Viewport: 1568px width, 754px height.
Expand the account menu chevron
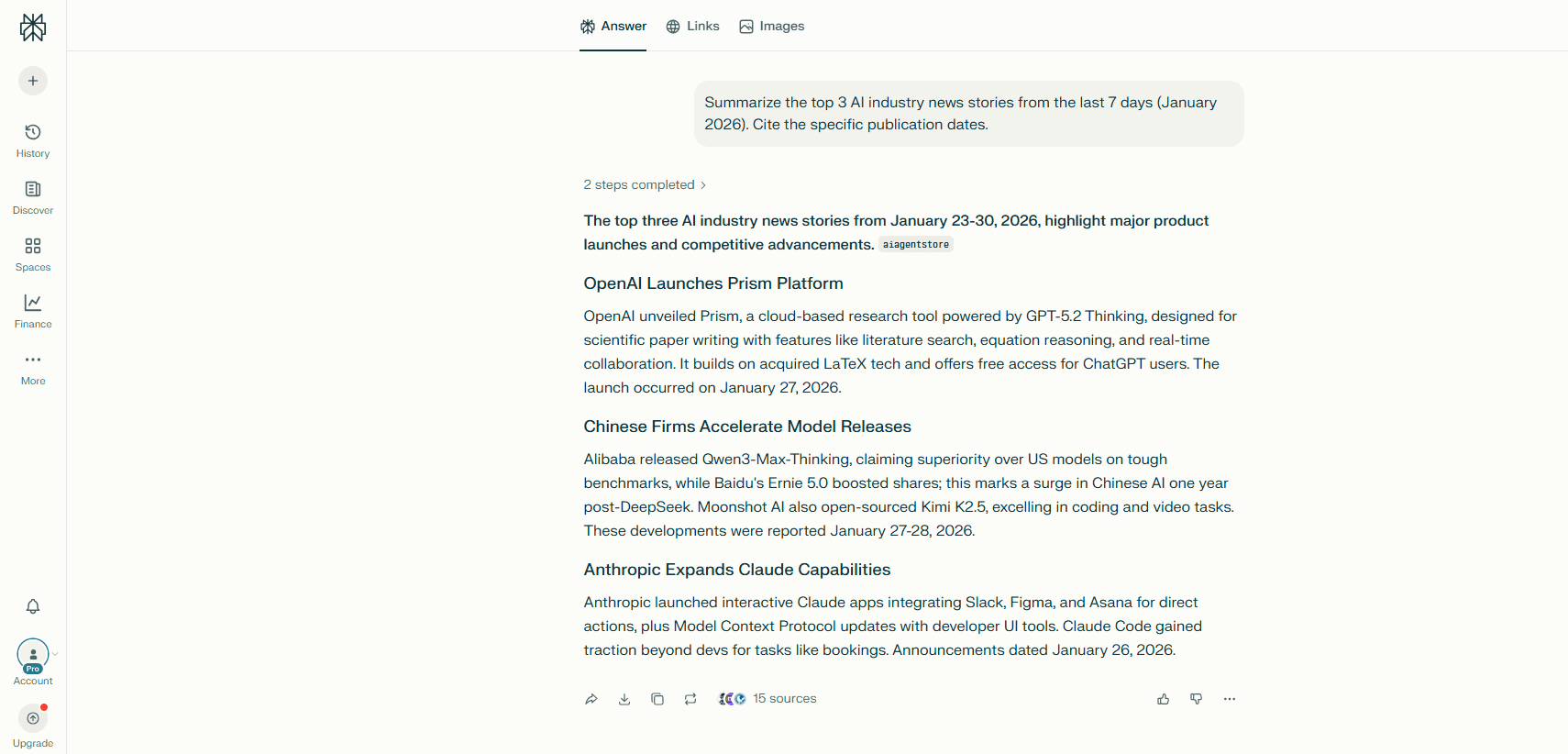[55, 654]
